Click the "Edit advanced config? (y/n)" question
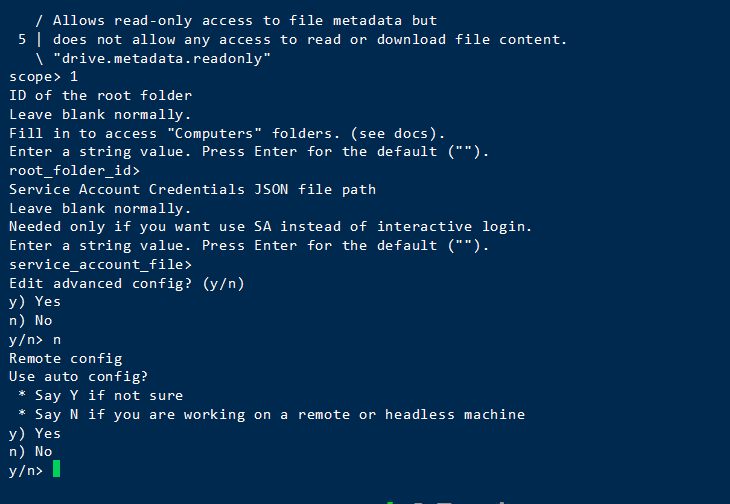 [x=126, y=284]
